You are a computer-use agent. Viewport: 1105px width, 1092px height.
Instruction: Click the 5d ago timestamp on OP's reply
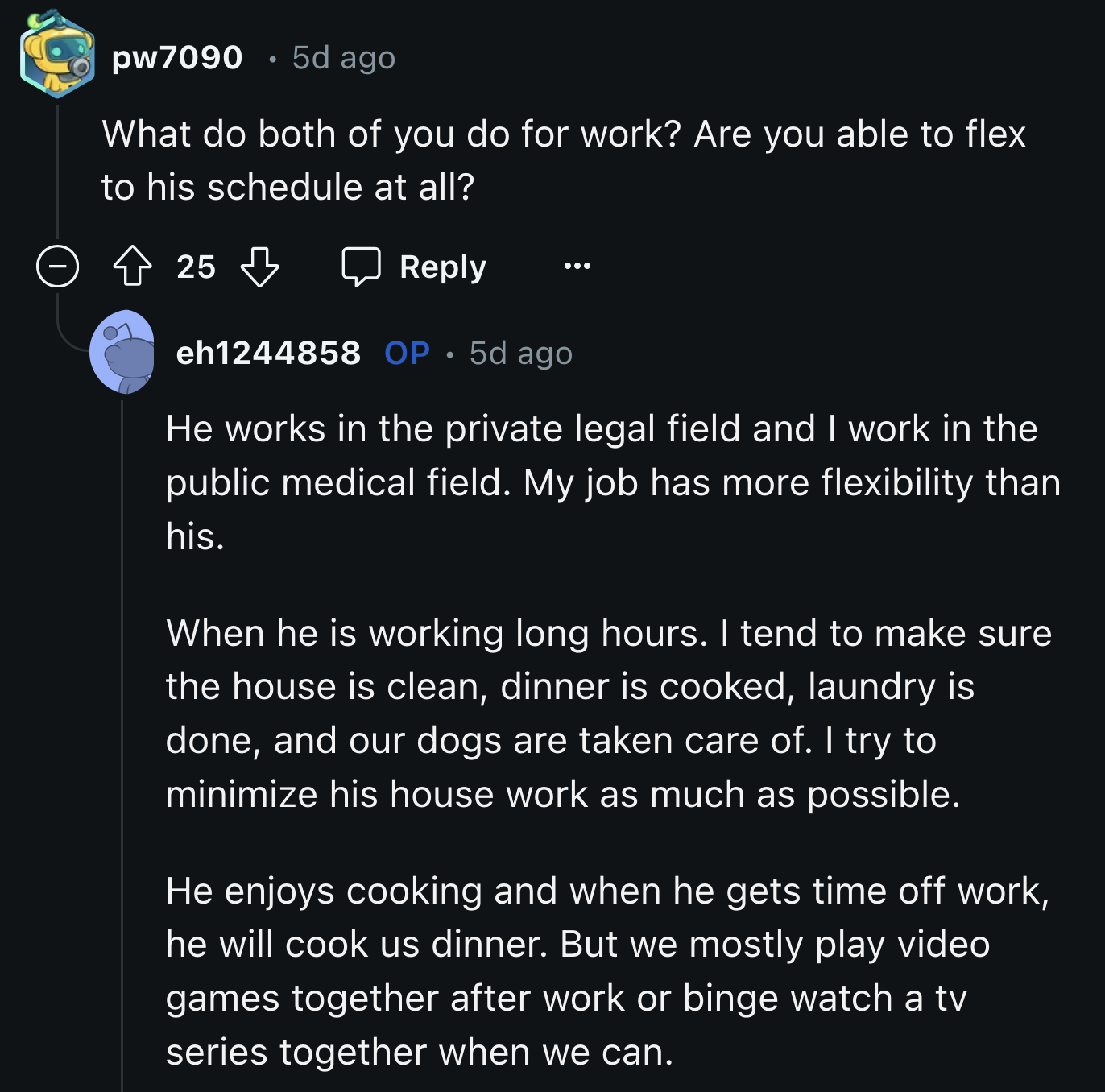[x=519, y=352]
